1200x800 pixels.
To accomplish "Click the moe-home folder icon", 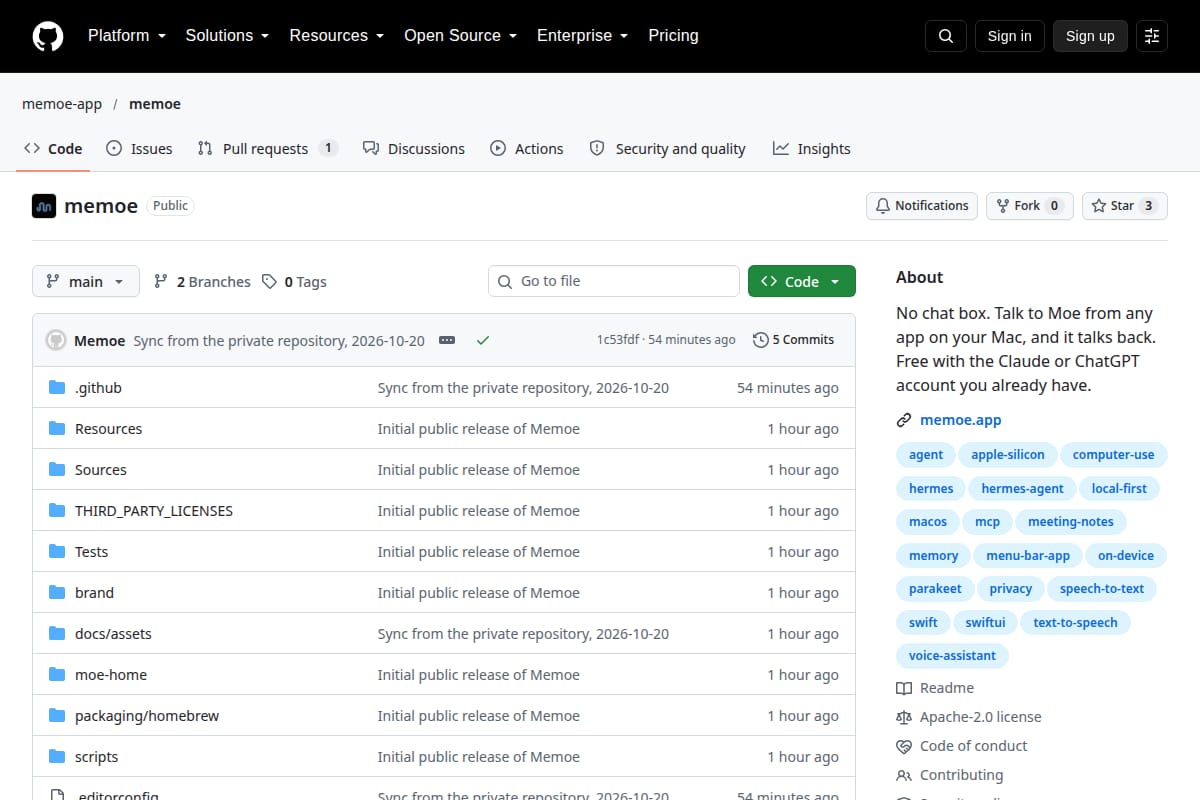I will (57, 675).
